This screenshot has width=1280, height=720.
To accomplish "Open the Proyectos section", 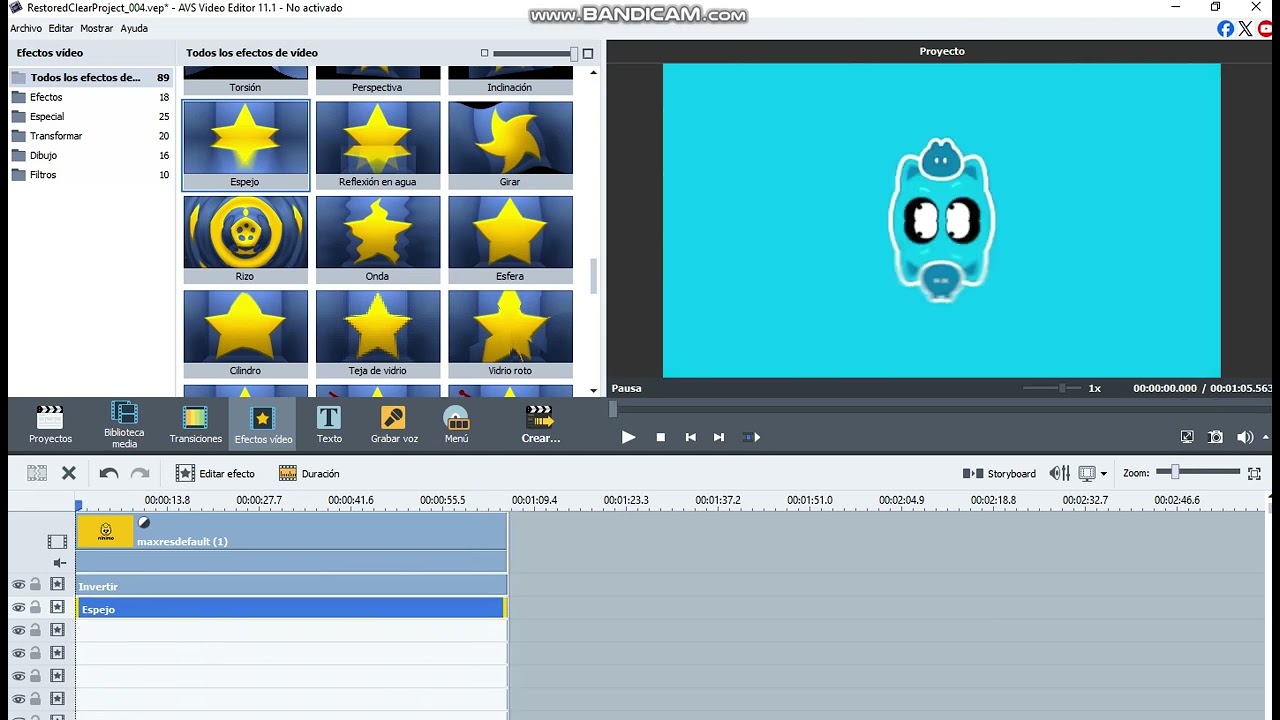I will 50,424.
